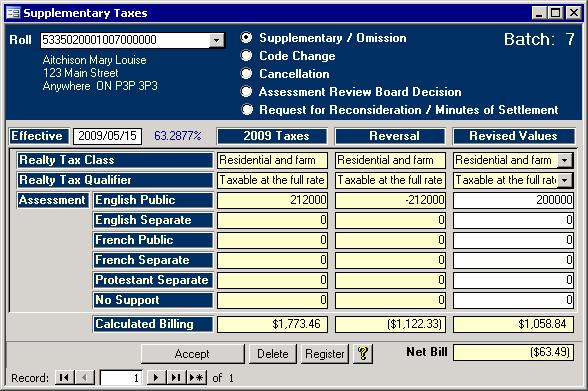The height and width of the screenshot is (391, 588).
Task: Click 2009 Taxes Calculated Billing $1,773.46
Action: 272,324
